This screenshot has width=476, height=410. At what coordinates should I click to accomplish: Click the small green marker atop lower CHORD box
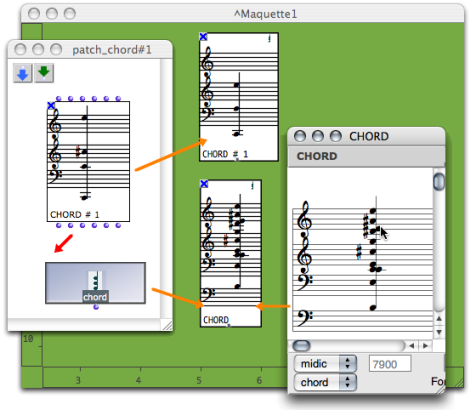pos(253,186)
